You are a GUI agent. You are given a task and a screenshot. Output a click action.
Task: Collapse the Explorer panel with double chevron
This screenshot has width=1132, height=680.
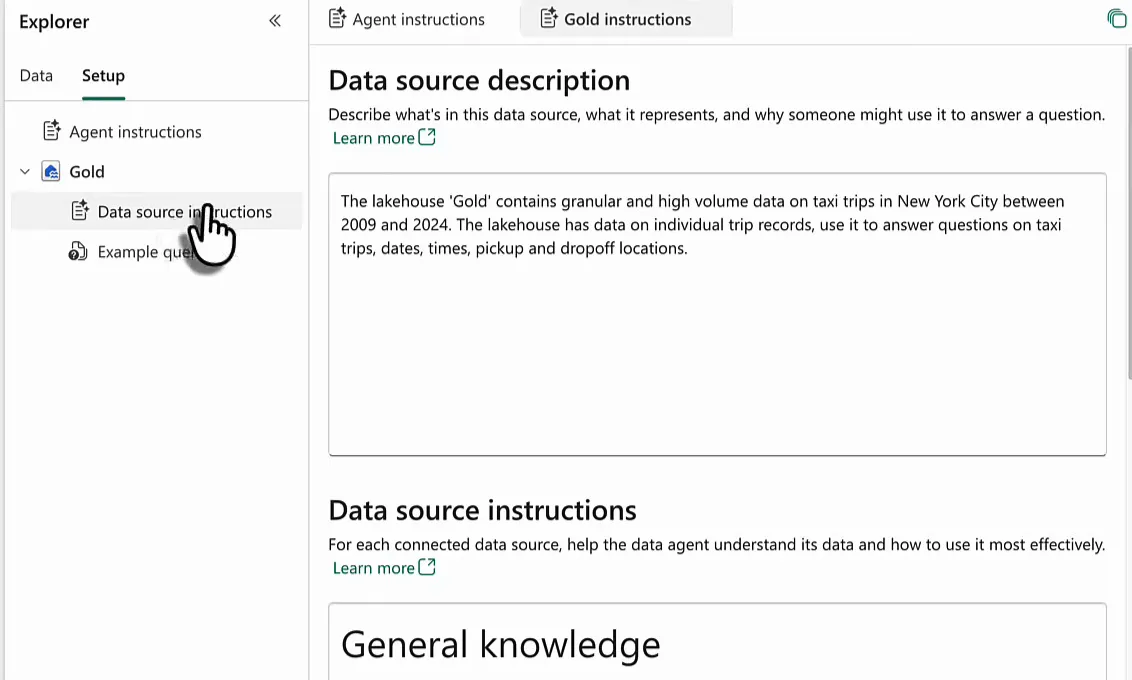[x=275, y=21]
